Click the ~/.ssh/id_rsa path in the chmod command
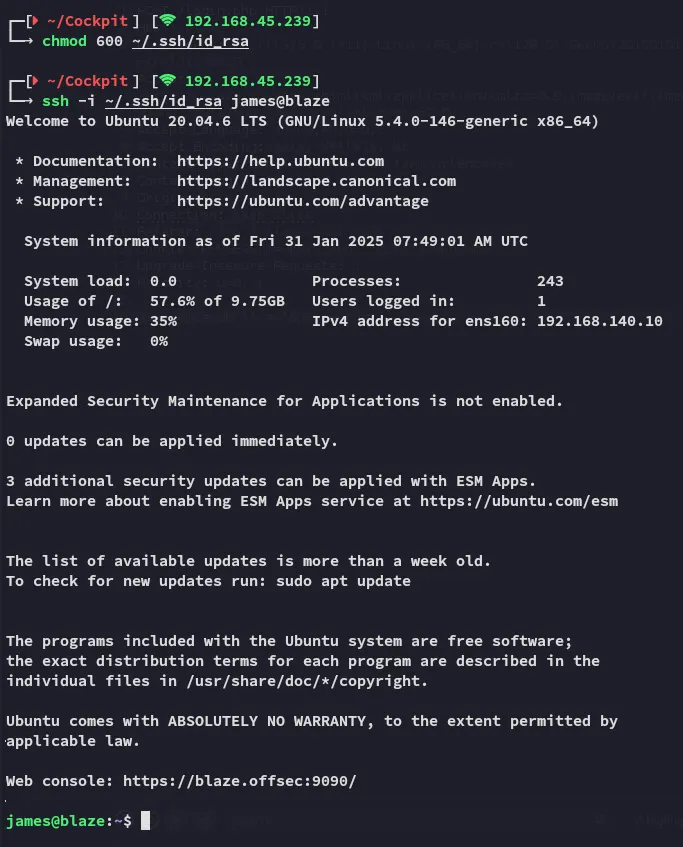Screen dimensions: 683x847 [x=190, y=41]
